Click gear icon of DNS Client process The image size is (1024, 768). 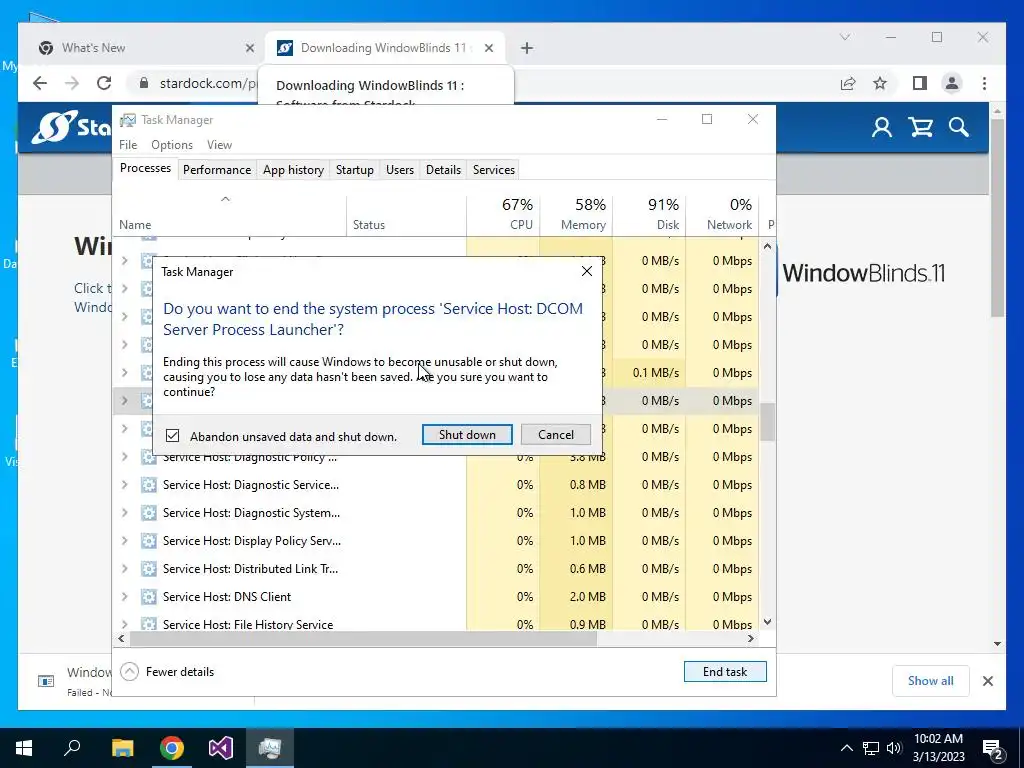149,597
